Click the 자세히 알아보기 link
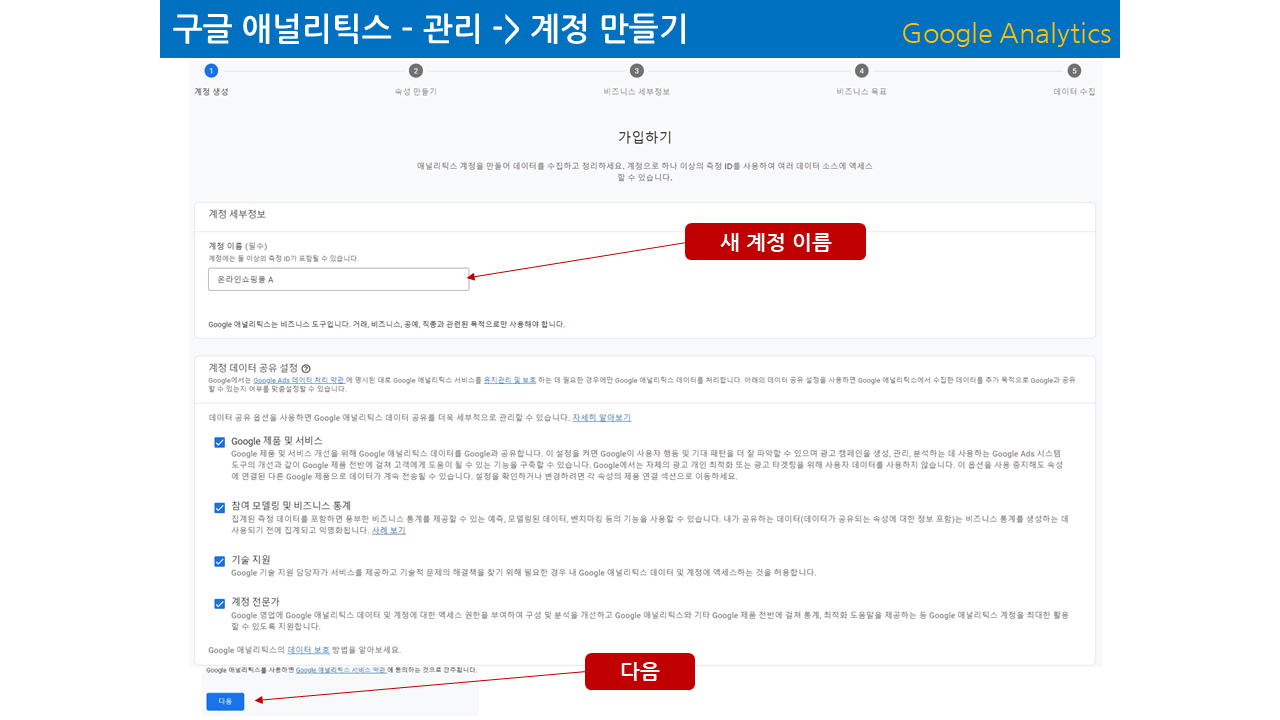Viewport: 1280px width, 720px height. [601, 417]
